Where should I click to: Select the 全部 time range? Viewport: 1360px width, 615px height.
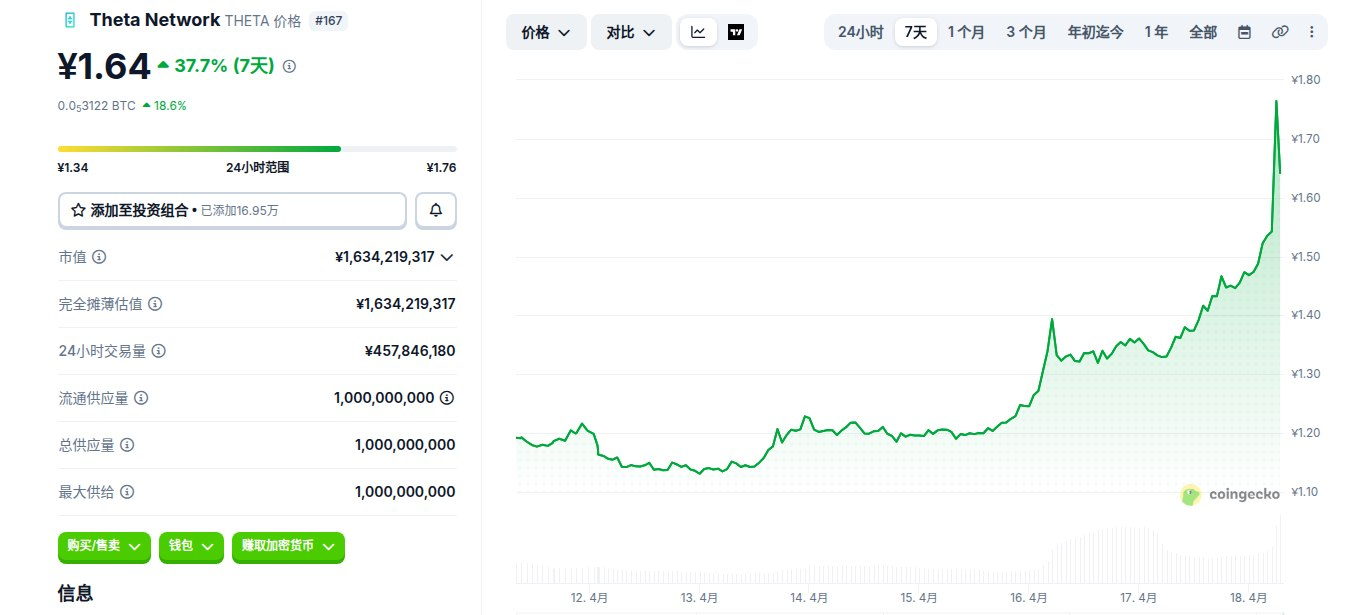pyautogui.click(x=1203, y=32)
